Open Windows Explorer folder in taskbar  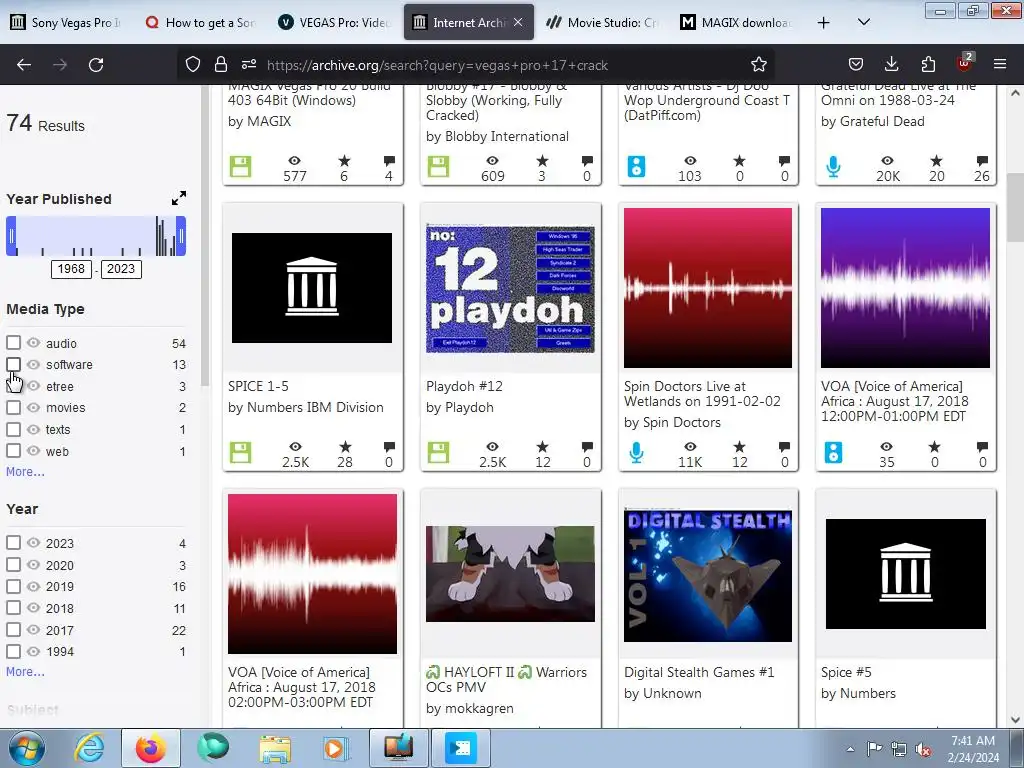[x=275, y=748]
